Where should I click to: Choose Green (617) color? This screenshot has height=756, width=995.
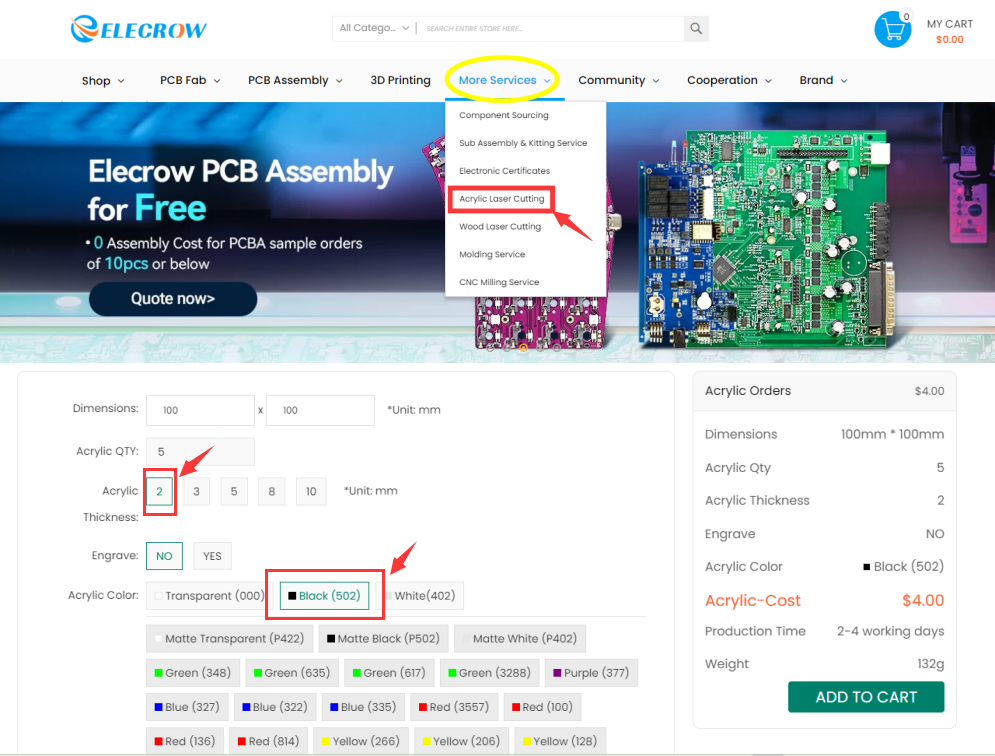(x=389, y=673)
